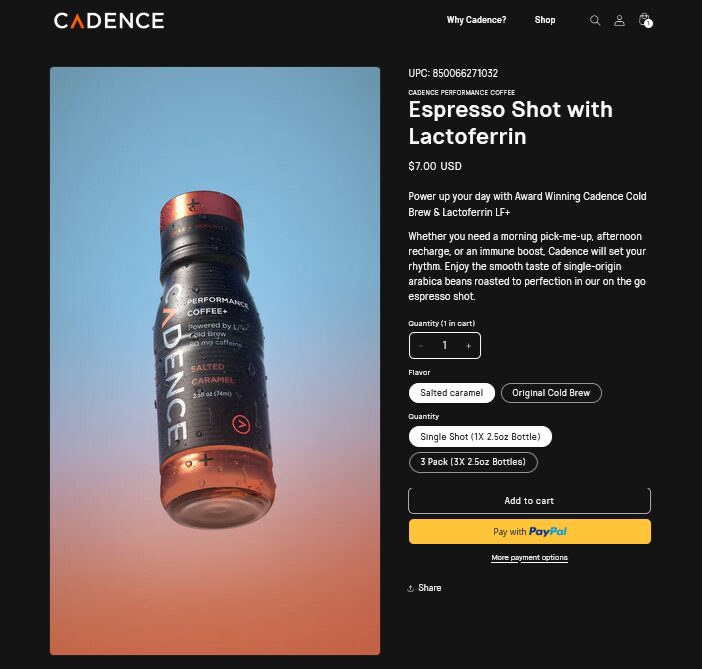Click the share upload arrow icon
Viewport: 702px width, 669px height.
411,588
